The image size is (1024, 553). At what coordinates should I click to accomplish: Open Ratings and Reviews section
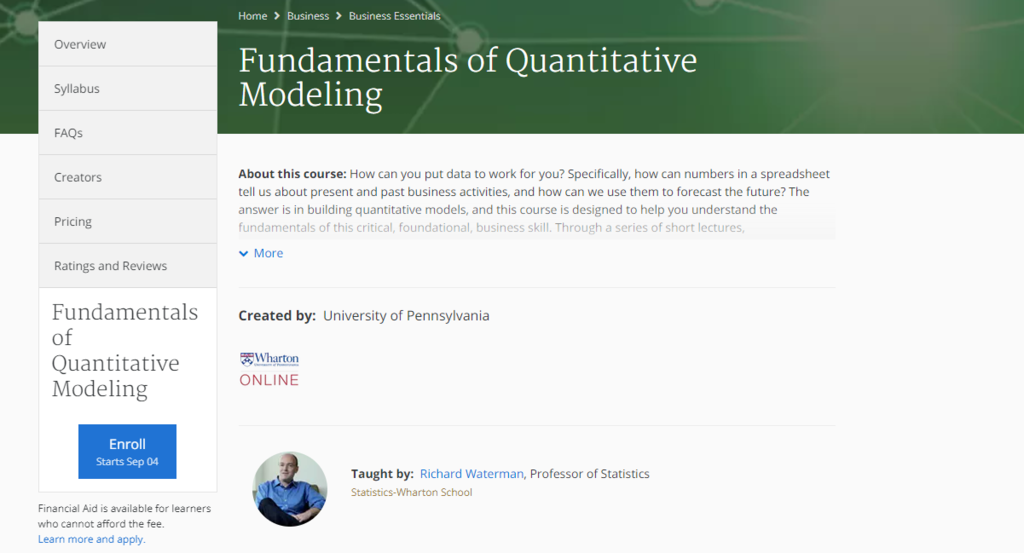coord(128,266)
